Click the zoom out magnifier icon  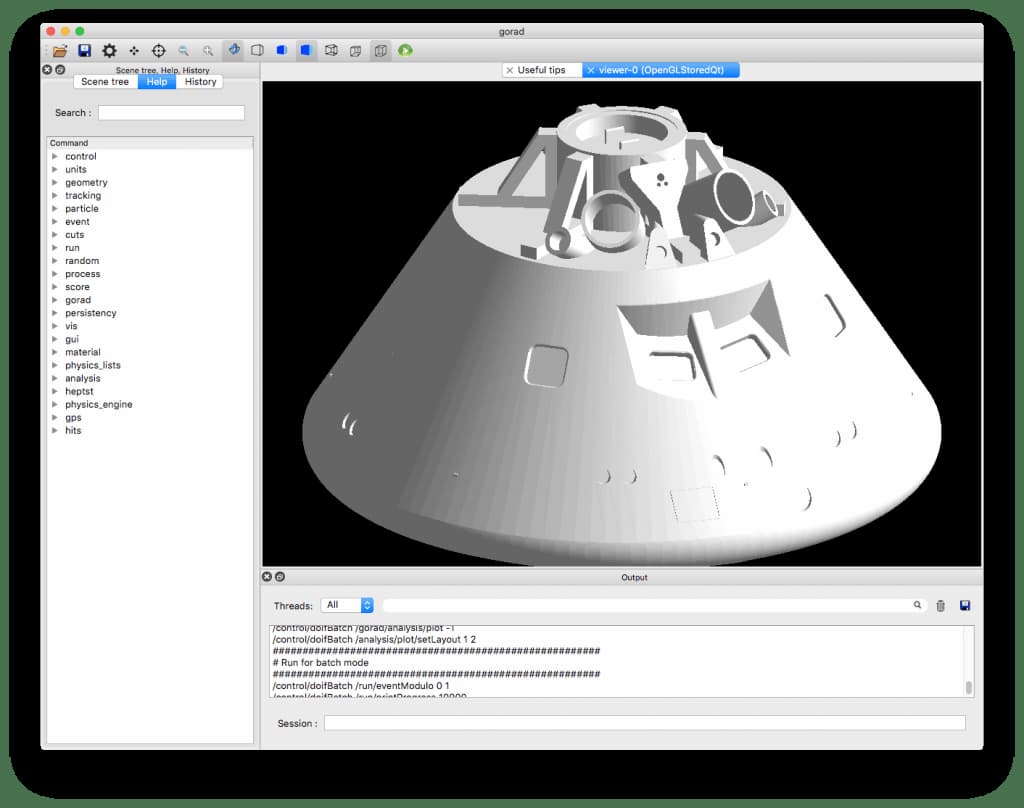[184, 50]
